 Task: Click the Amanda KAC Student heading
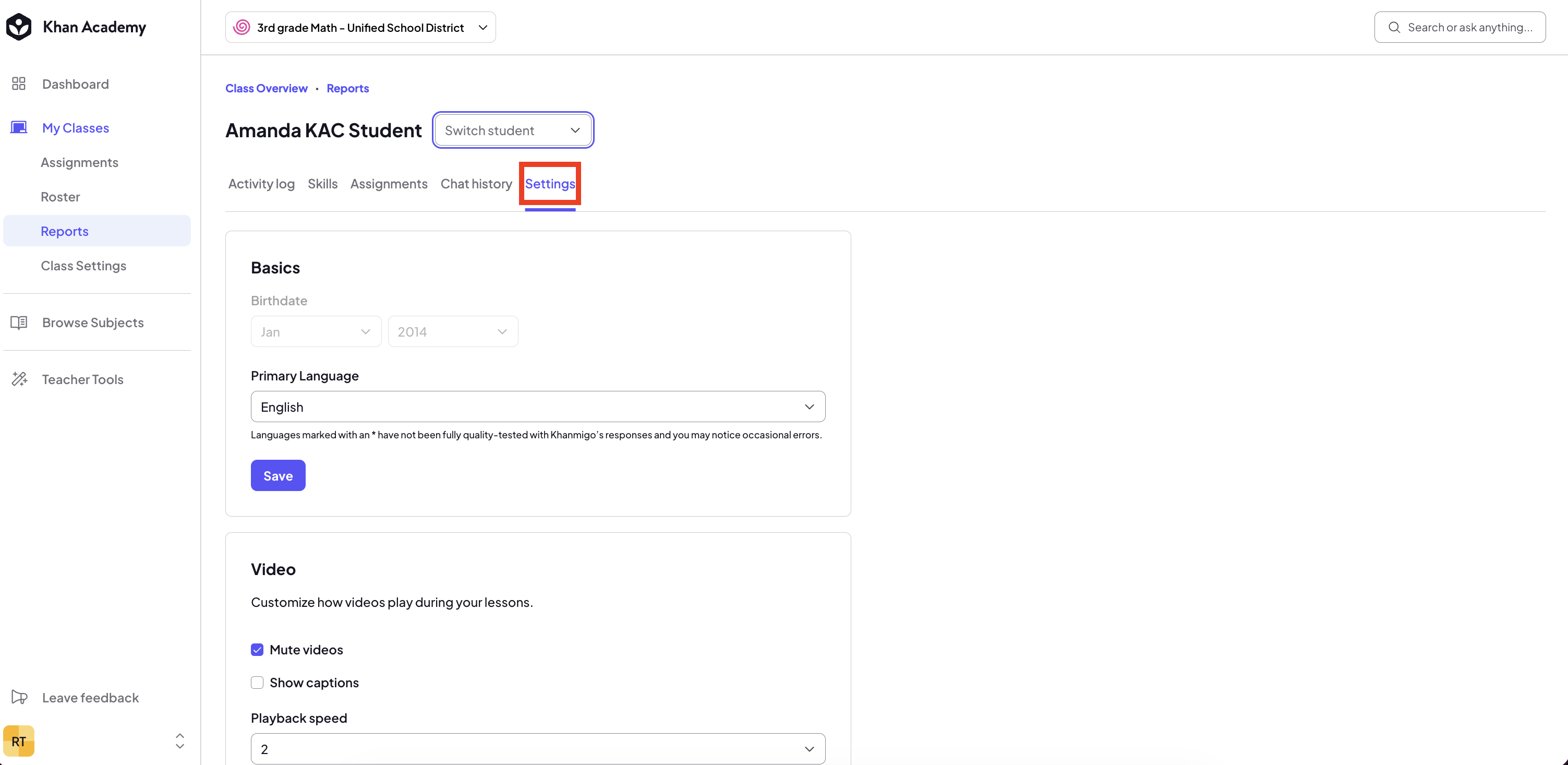coord(323,130)
